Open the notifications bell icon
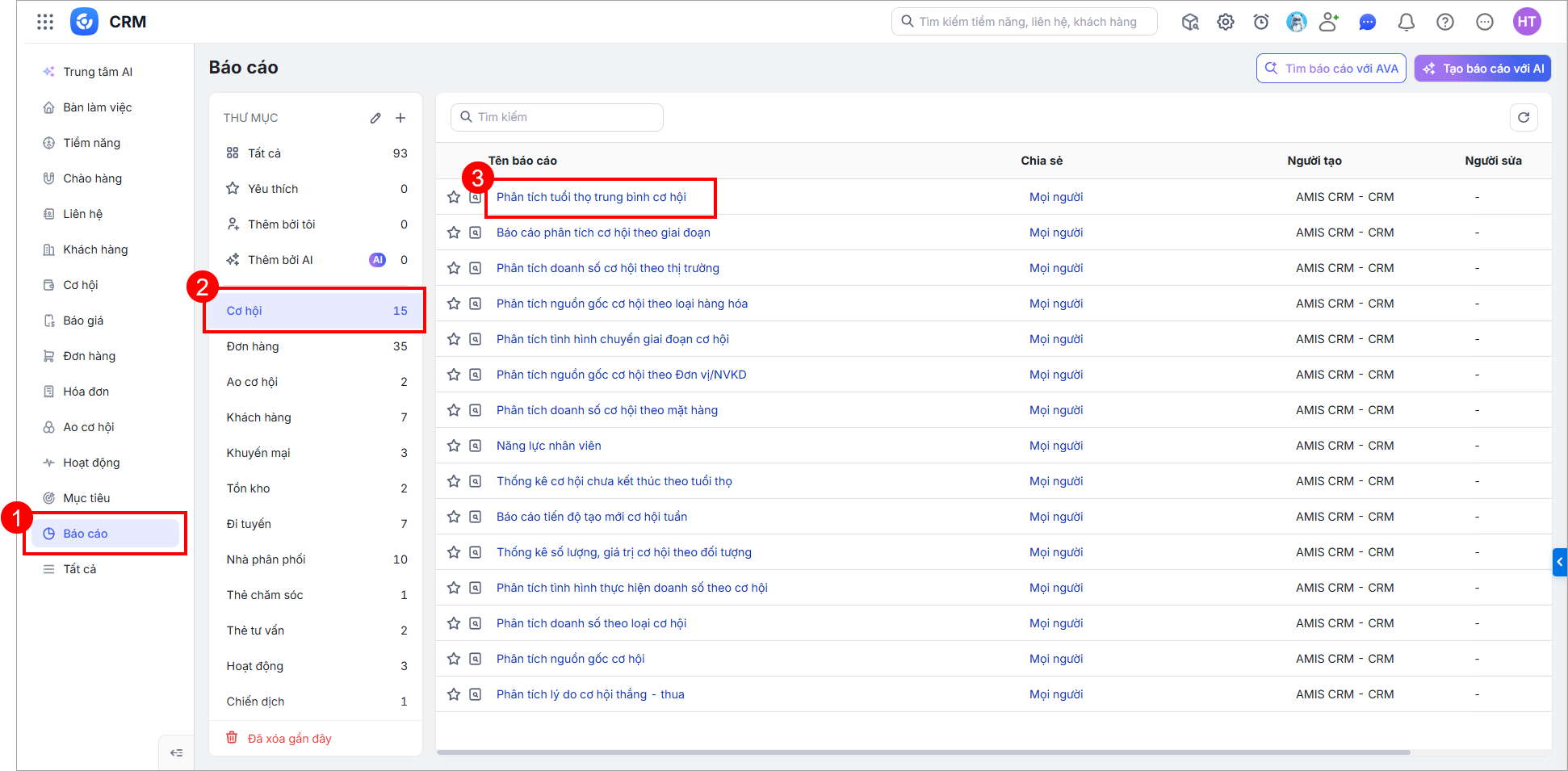The height and width of the screenshot is (771, 1568). 1407,22
